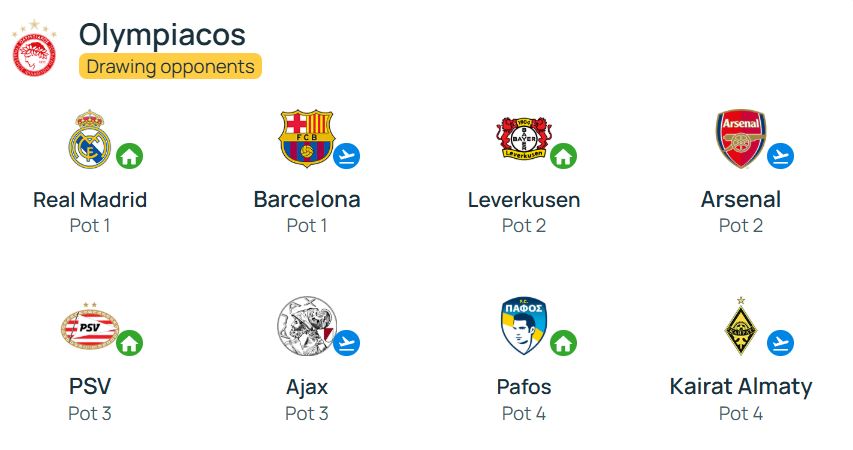Select the Arsenal cannon crest
The height and width of the screenshot is (450, 853).
[741, 139]
